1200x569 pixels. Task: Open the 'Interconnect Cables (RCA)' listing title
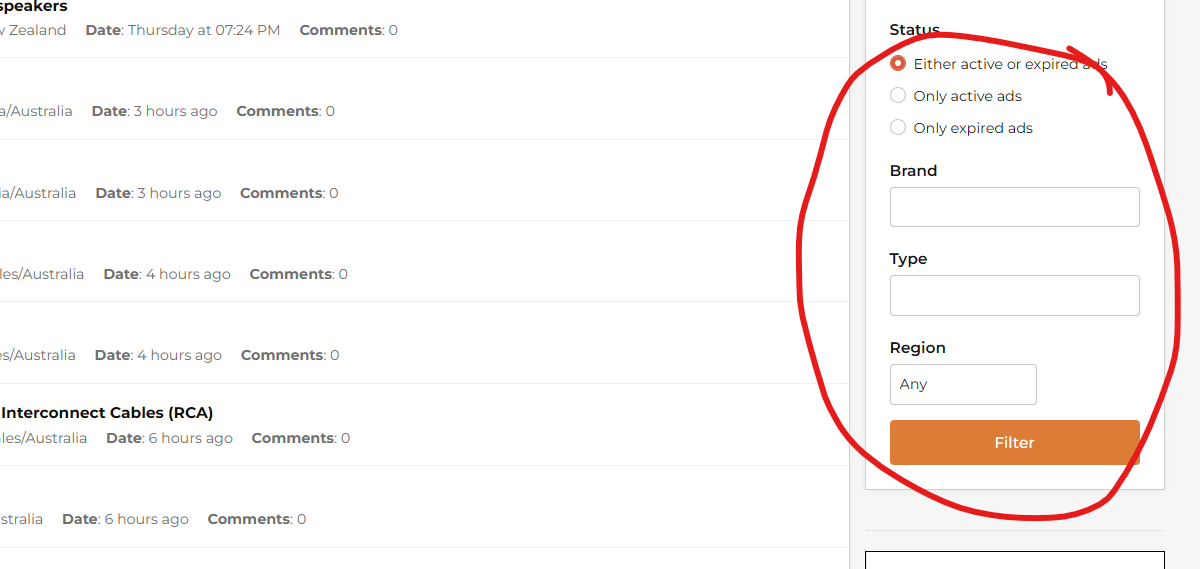pos(107,412)
